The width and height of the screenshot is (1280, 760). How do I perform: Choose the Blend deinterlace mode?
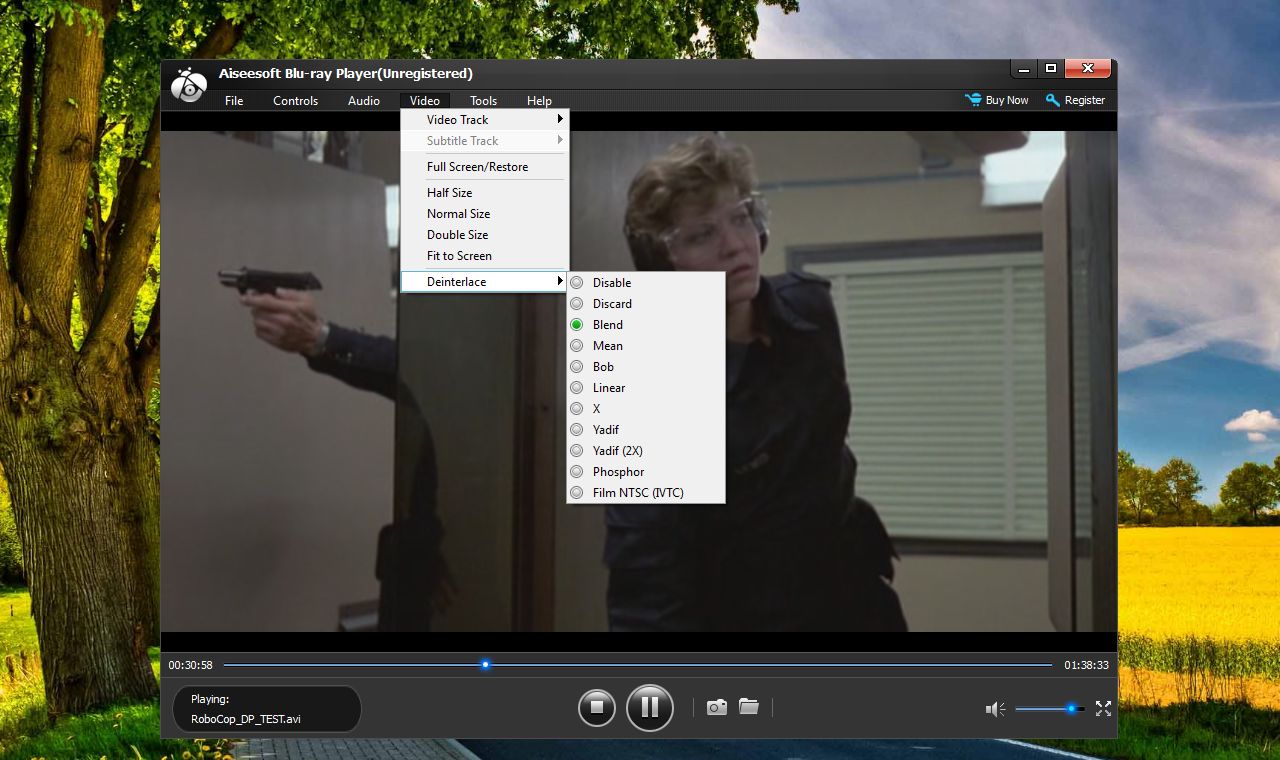pyautogui.click(x=646, y=325)
